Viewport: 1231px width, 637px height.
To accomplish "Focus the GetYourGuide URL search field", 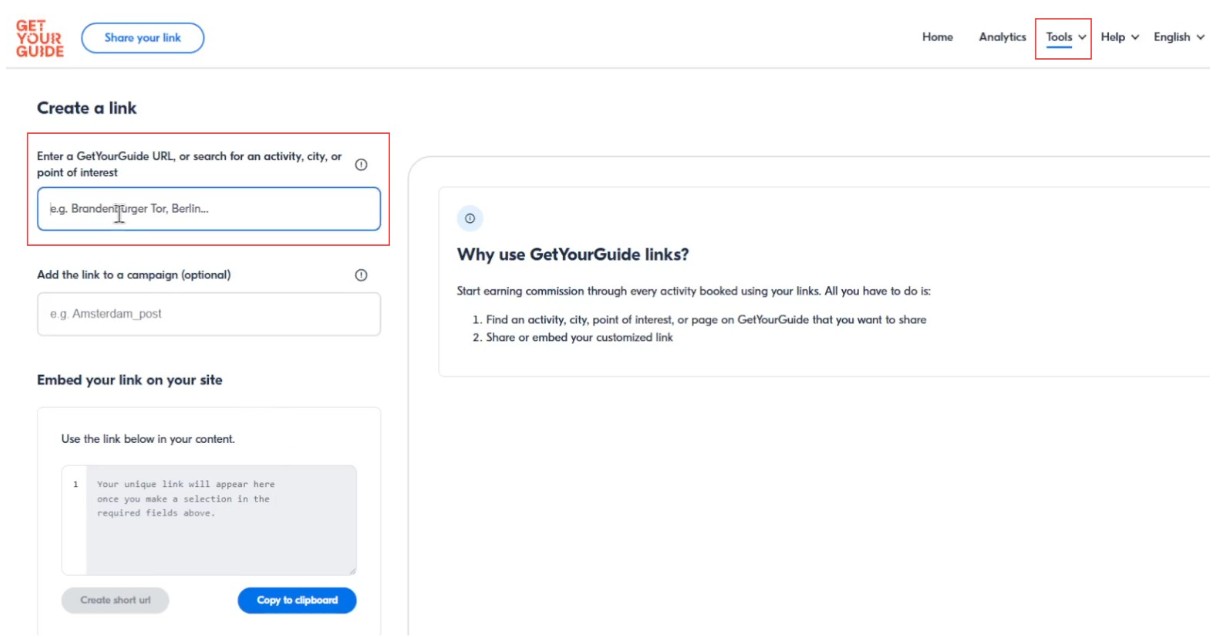I will pos(209,210).
